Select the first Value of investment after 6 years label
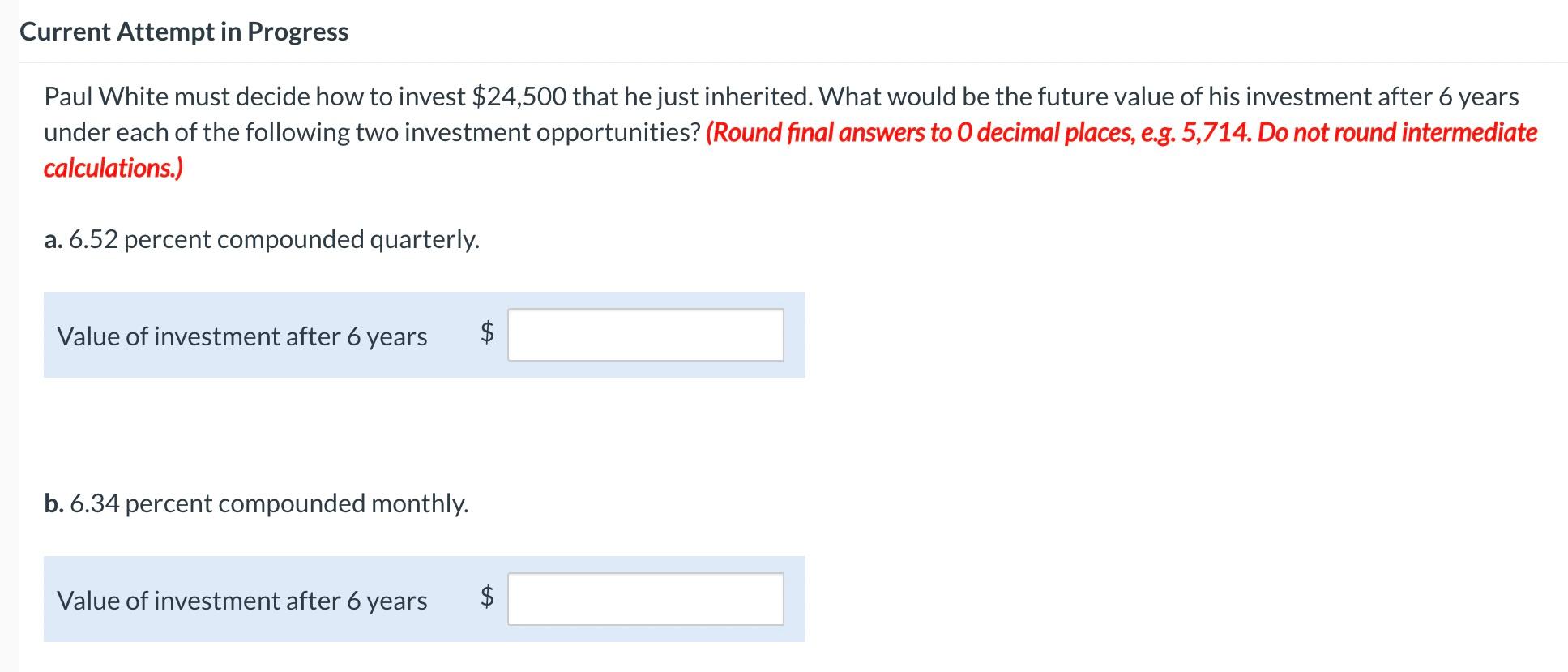 click(x=241, y=336)
